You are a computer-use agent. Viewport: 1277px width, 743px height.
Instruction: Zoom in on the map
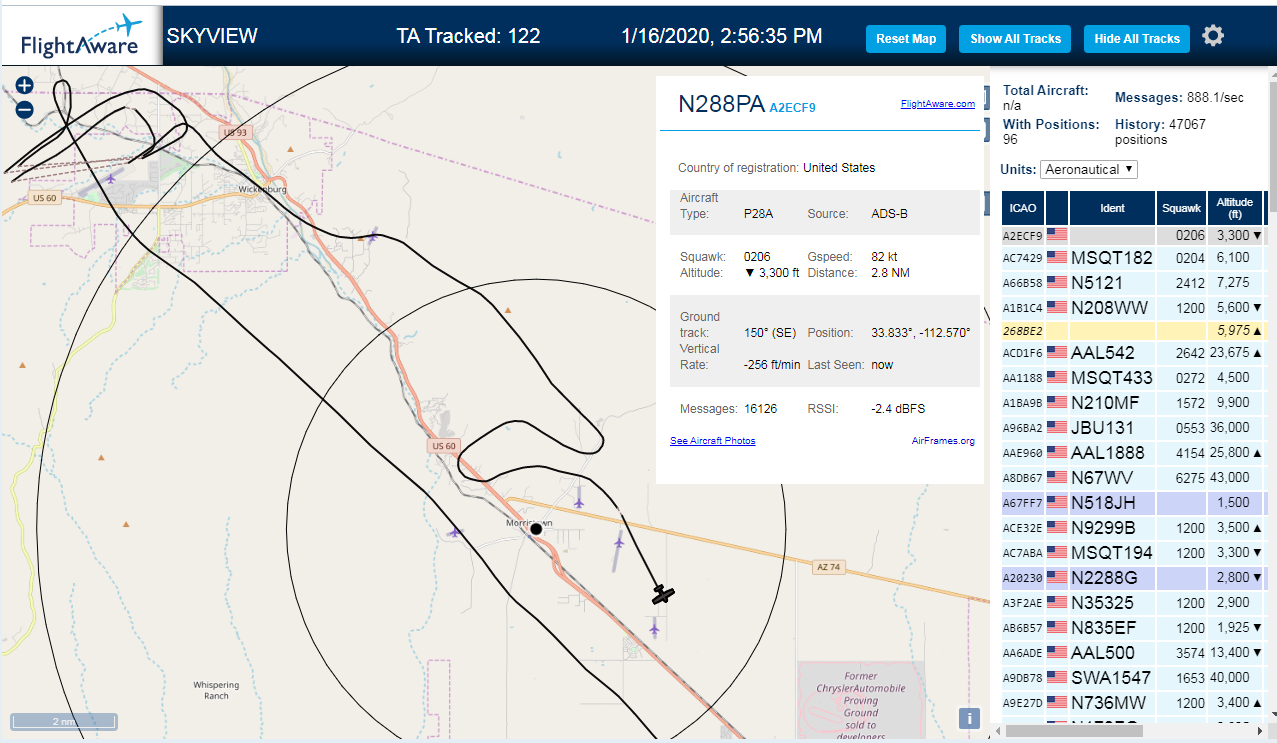[25, 87]
